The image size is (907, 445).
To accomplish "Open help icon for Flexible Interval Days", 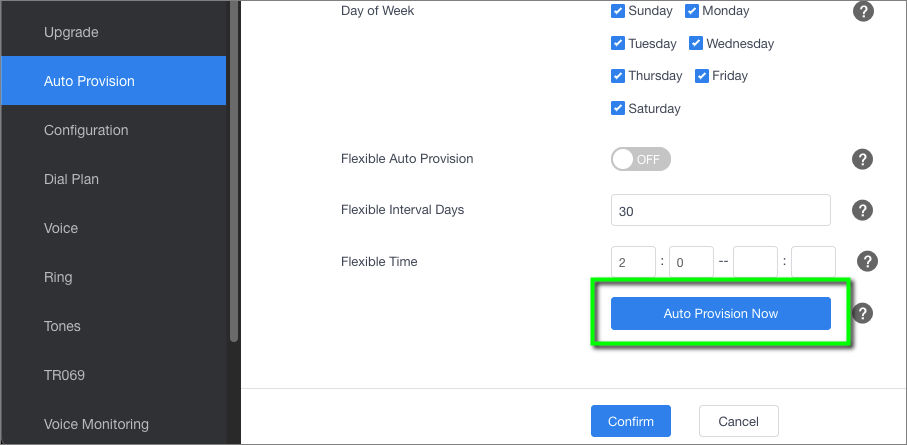I will click(x=862, y=210).
